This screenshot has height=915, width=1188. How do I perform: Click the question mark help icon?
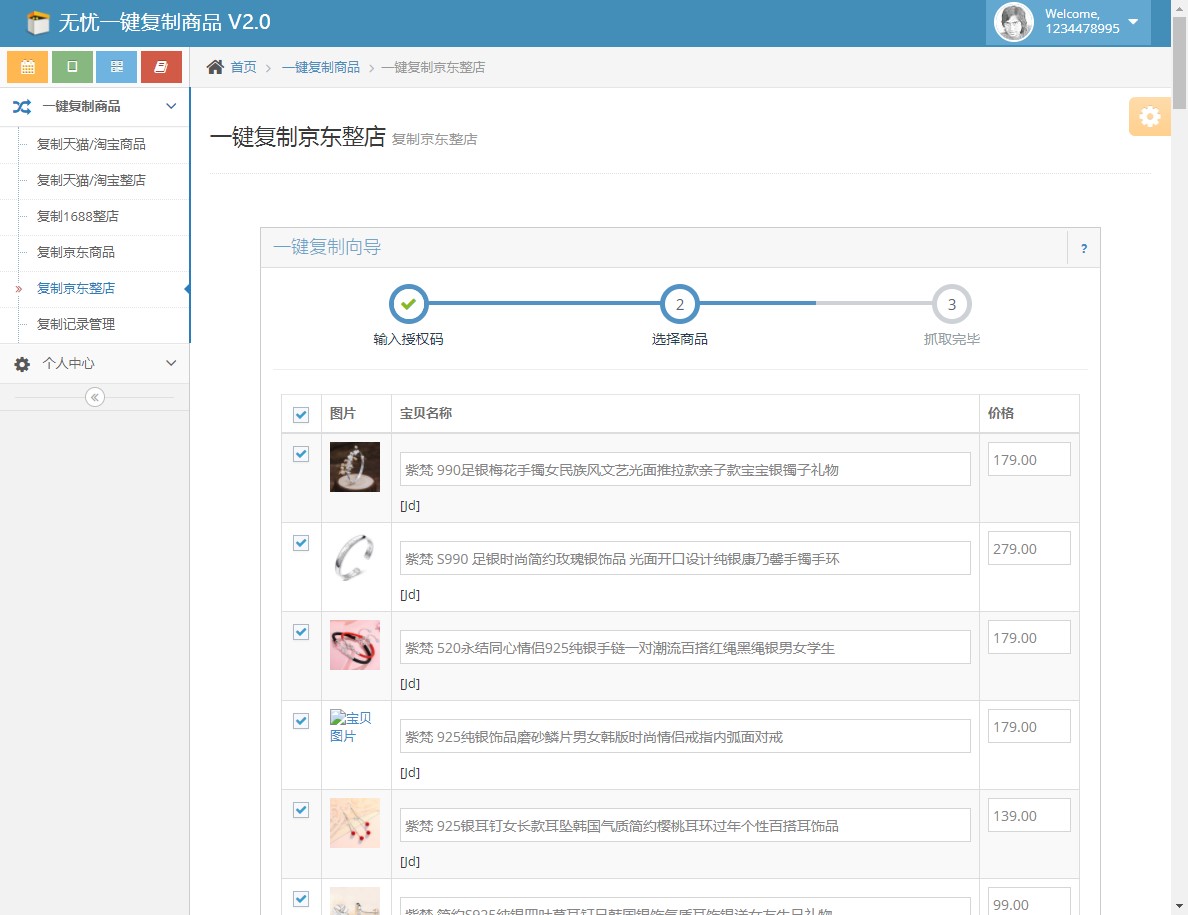coord(1083,248)
